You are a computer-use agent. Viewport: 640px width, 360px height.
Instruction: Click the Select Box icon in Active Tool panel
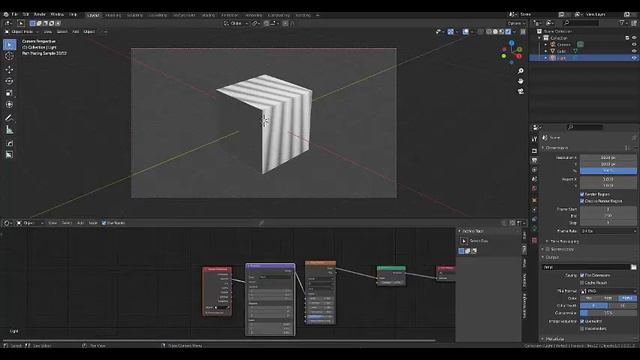tap(464, 241)
